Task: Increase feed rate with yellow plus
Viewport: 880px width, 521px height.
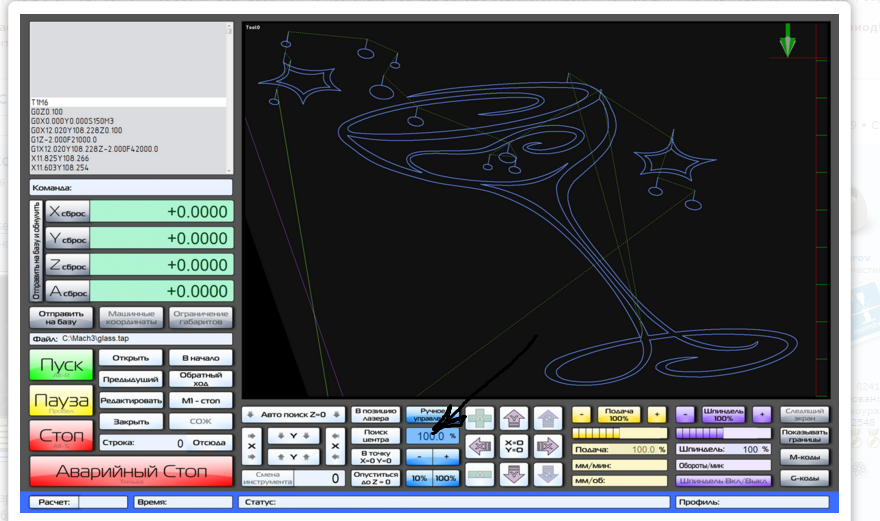Action: click(657, 415)
